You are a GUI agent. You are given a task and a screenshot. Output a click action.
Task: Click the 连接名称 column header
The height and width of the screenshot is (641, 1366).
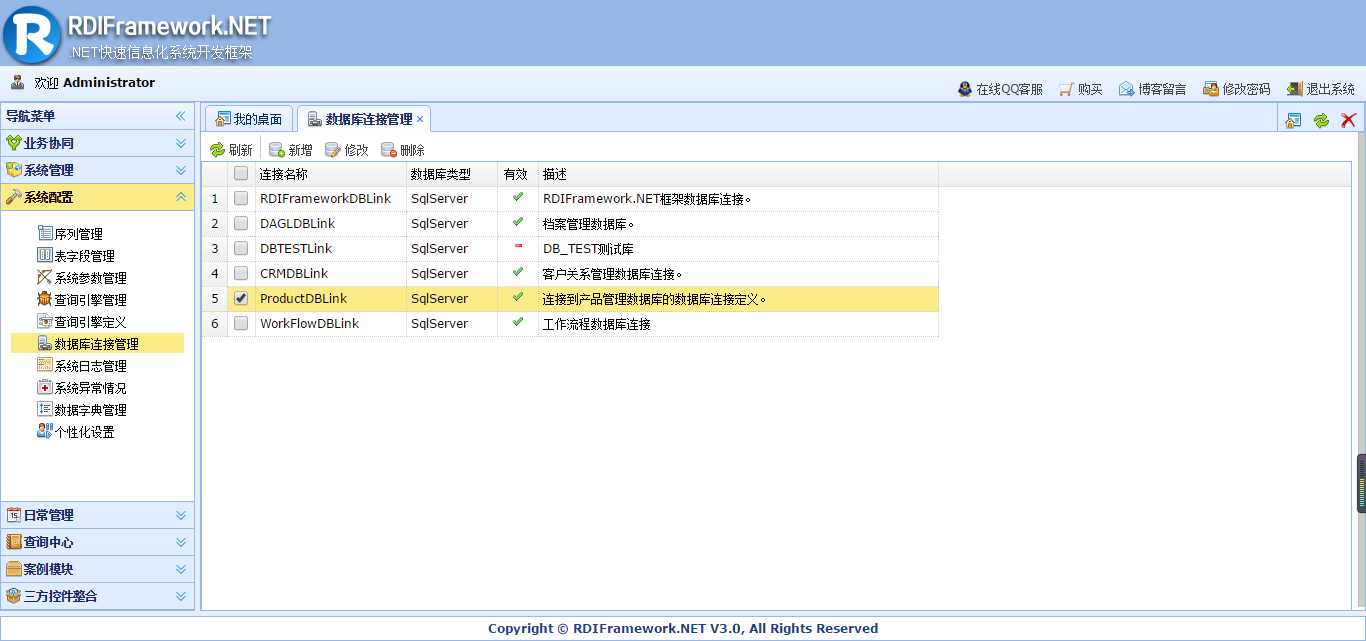pos(331,174)
